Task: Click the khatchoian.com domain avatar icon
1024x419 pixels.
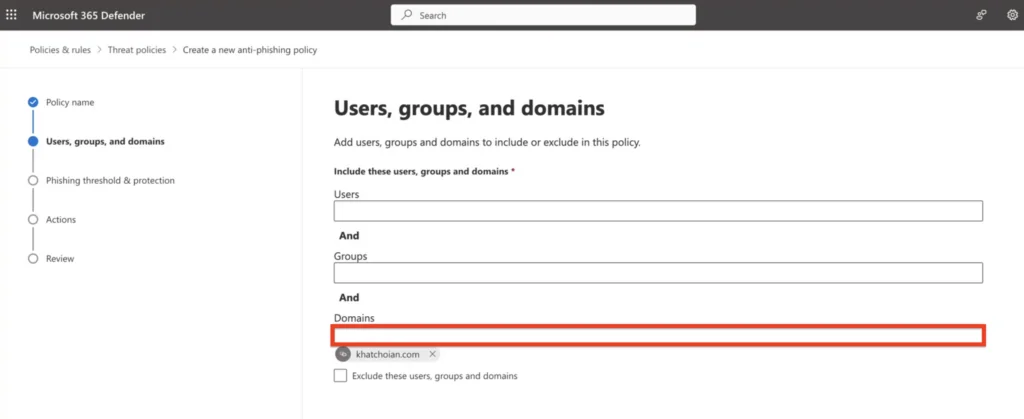Action: click(343, 354)
